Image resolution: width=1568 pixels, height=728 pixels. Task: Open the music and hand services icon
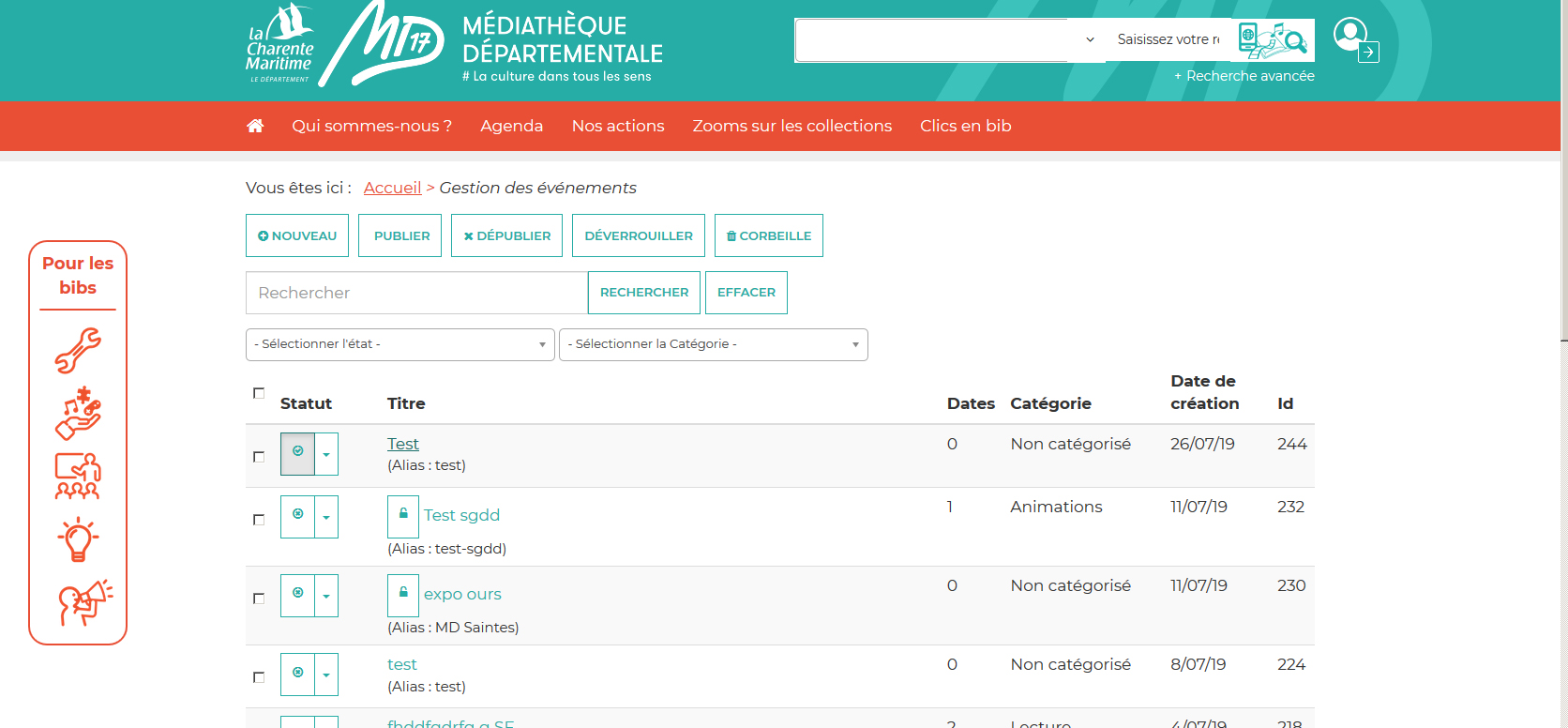point(78,413)
